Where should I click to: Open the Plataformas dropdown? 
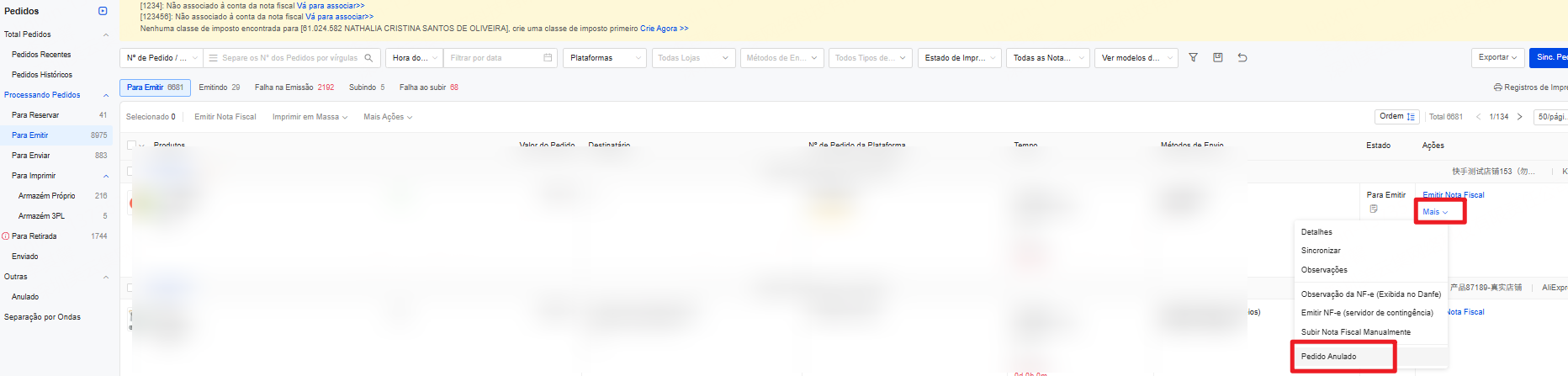point(603,58)
